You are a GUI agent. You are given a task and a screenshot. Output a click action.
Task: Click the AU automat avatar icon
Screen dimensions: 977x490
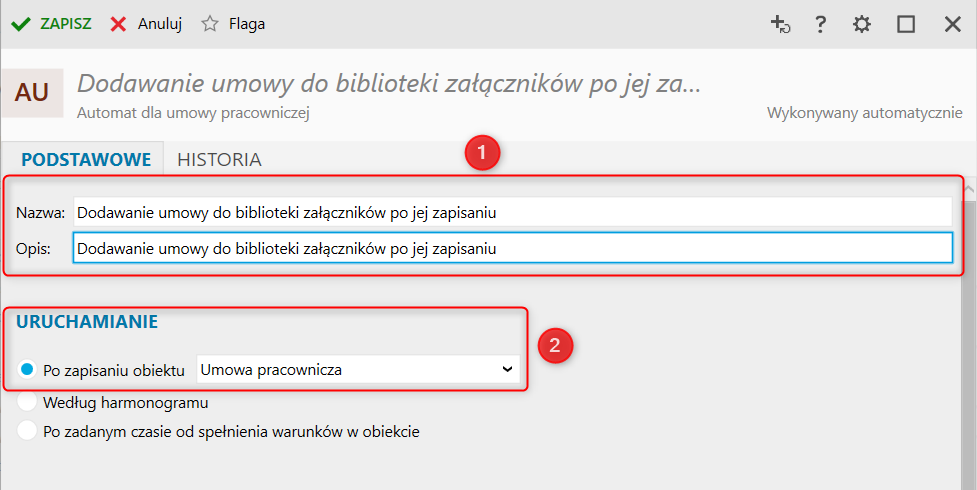pos(32,93)
